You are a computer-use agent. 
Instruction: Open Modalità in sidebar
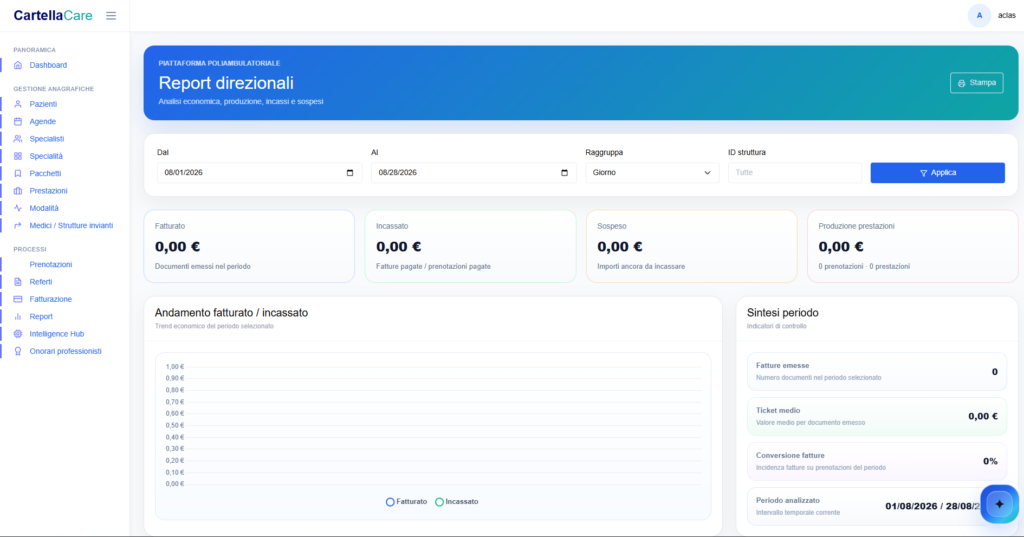[x=44, y=208]
